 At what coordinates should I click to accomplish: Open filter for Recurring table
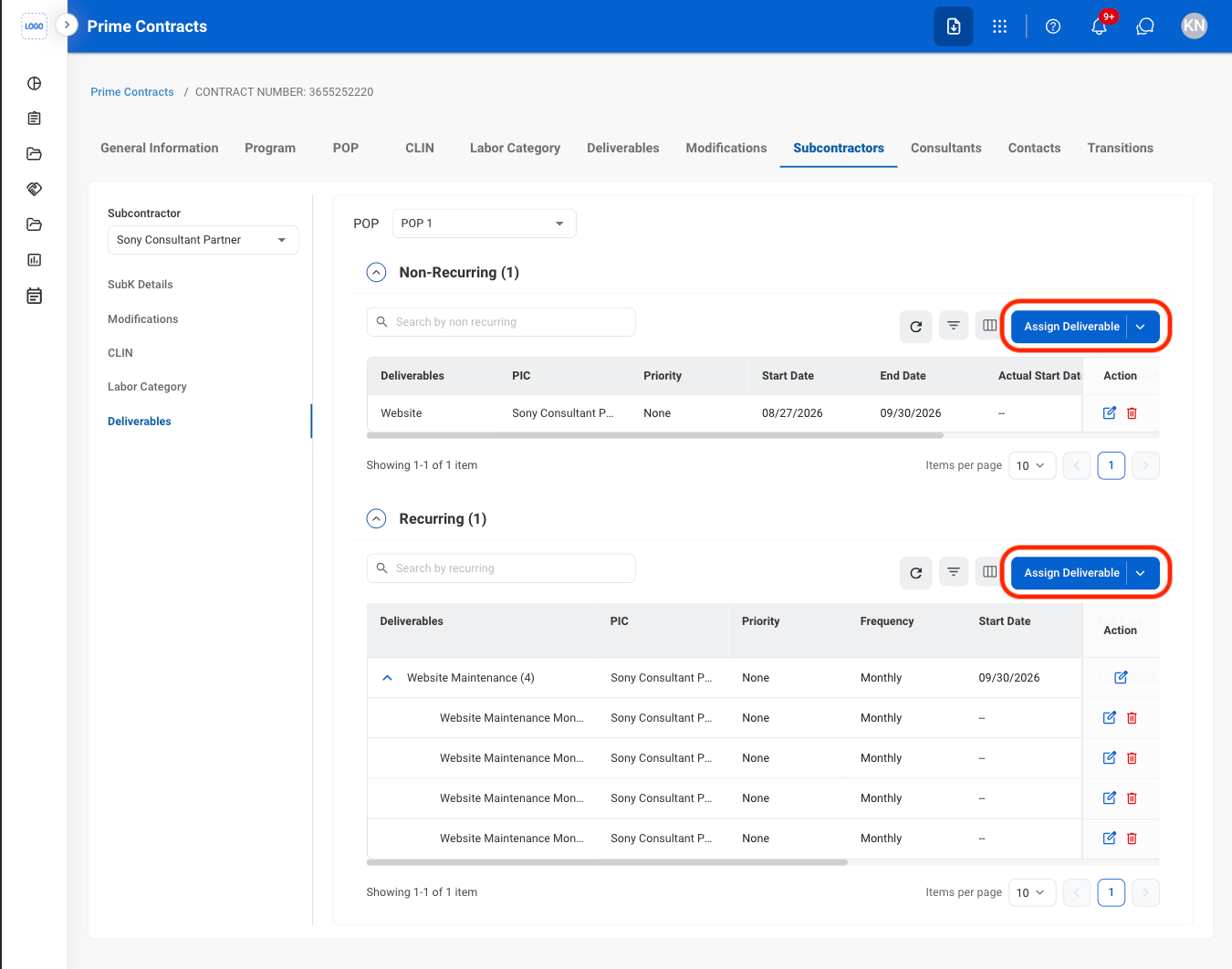click(x=953, y=572)
